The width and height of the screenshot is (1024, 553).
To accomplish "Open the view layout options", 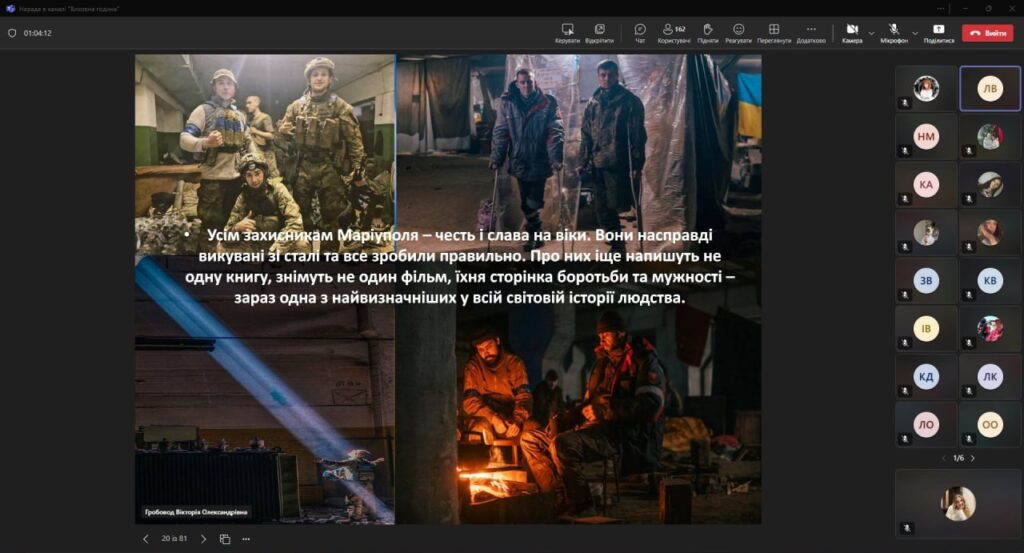I will point(774,32).
